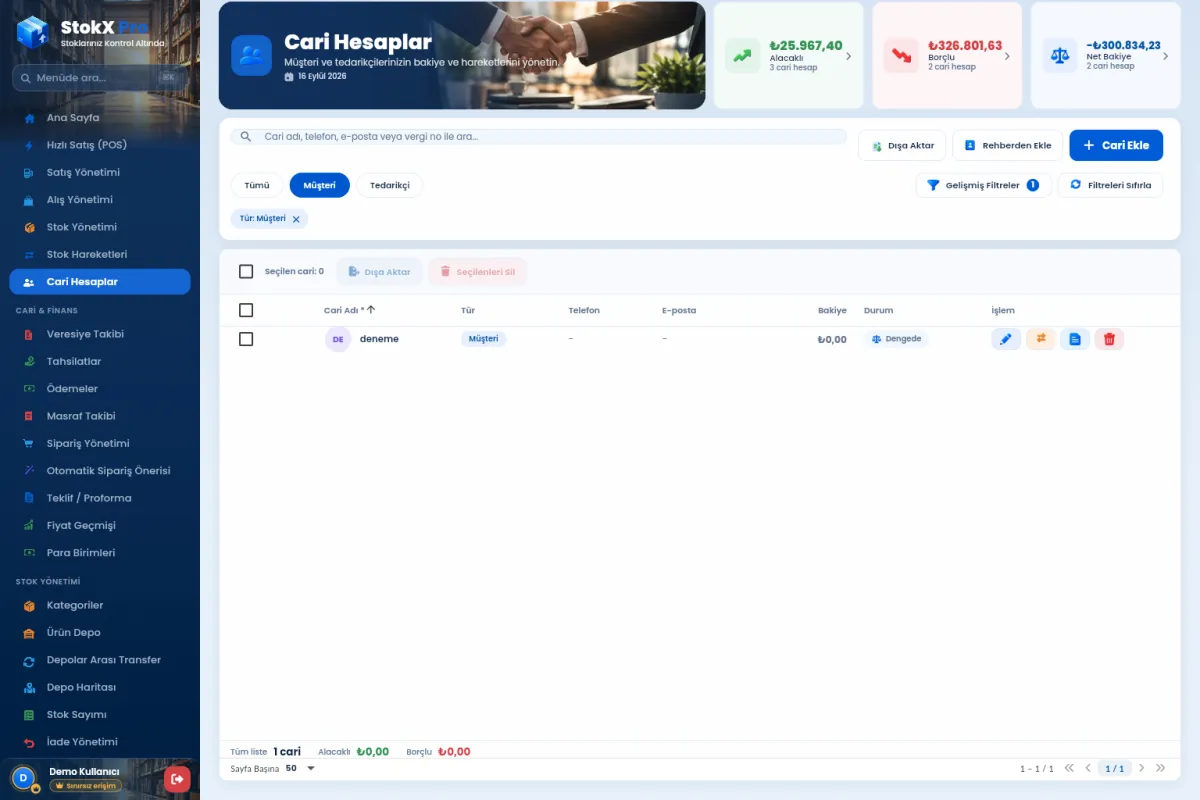Open Gelişmiş Filtreler panel

tap(983, 185)
